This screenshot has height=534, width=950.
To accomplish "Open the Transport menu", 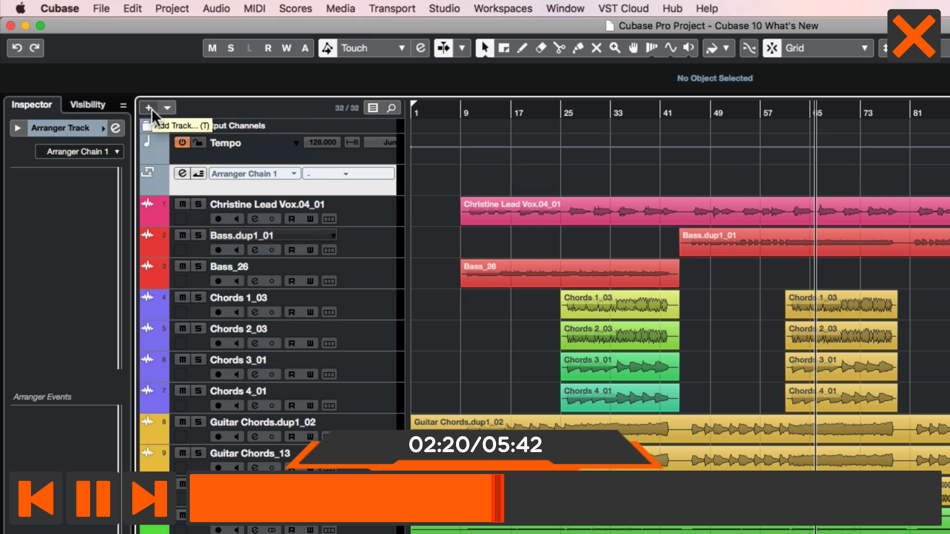I will coord(392,8).
